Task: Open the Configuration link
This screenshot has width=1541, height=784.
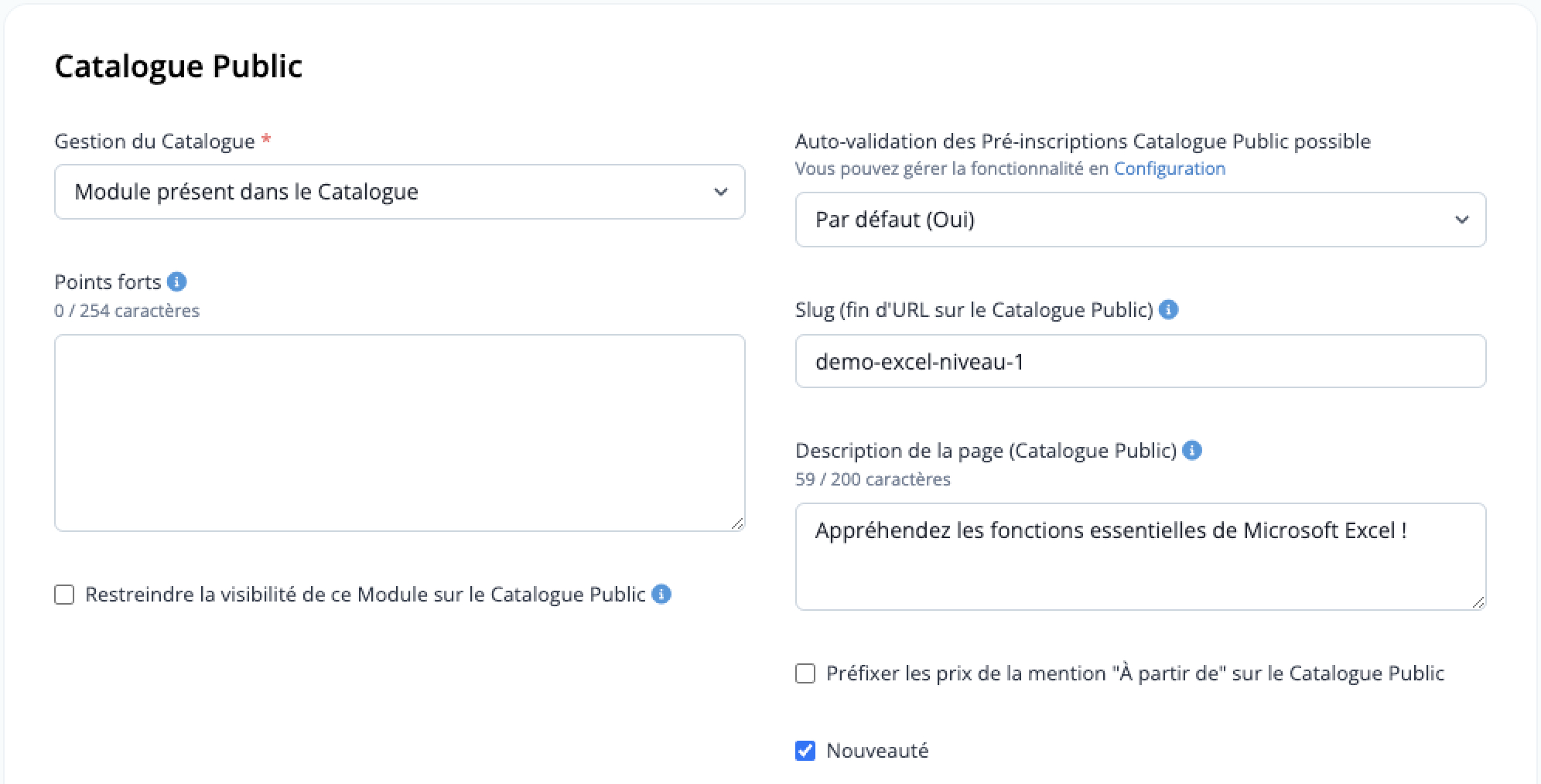Action: click(1170, 169)
